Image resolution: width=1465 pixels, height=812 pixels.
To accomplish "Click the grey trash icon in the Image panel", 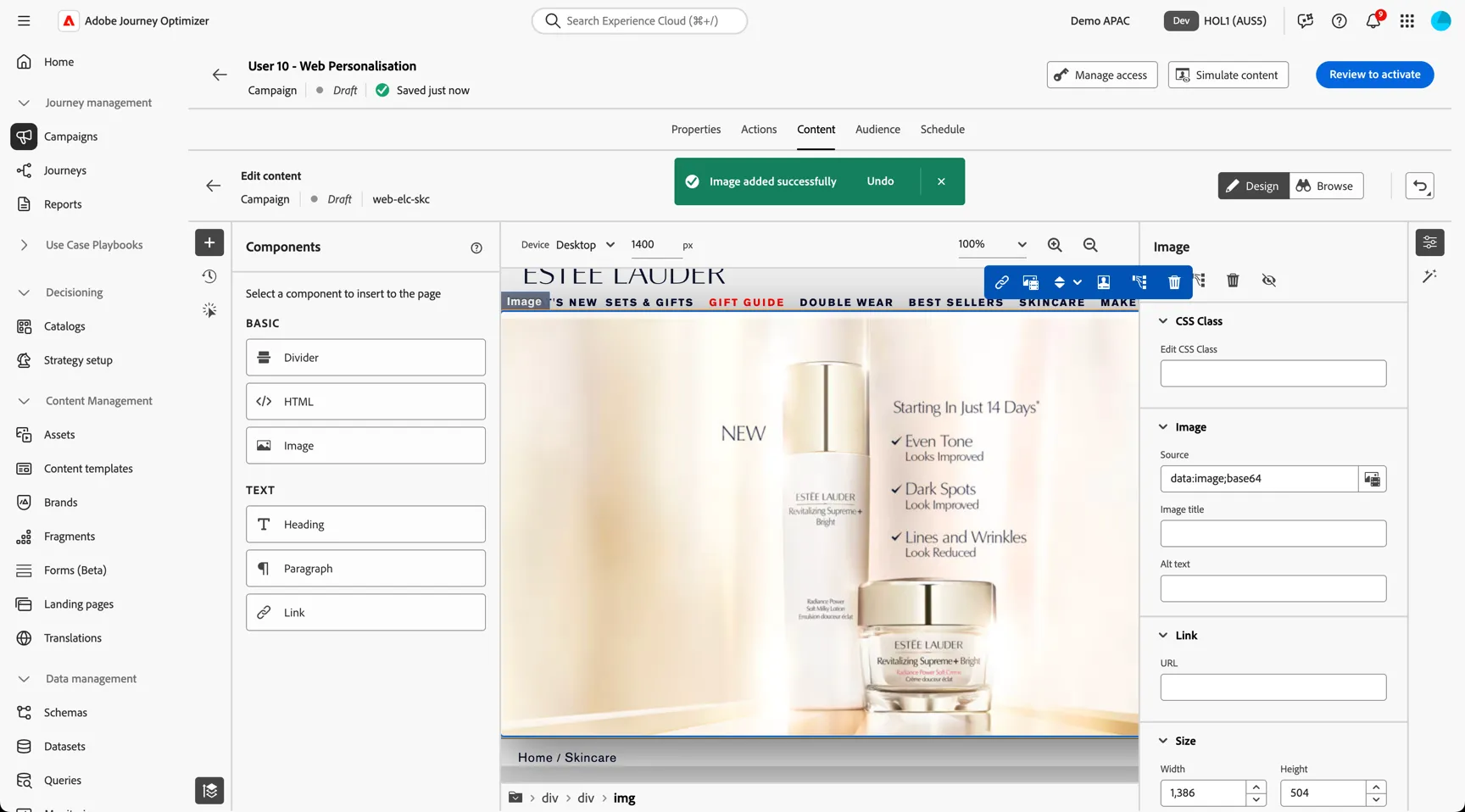I will [1233, 281].
